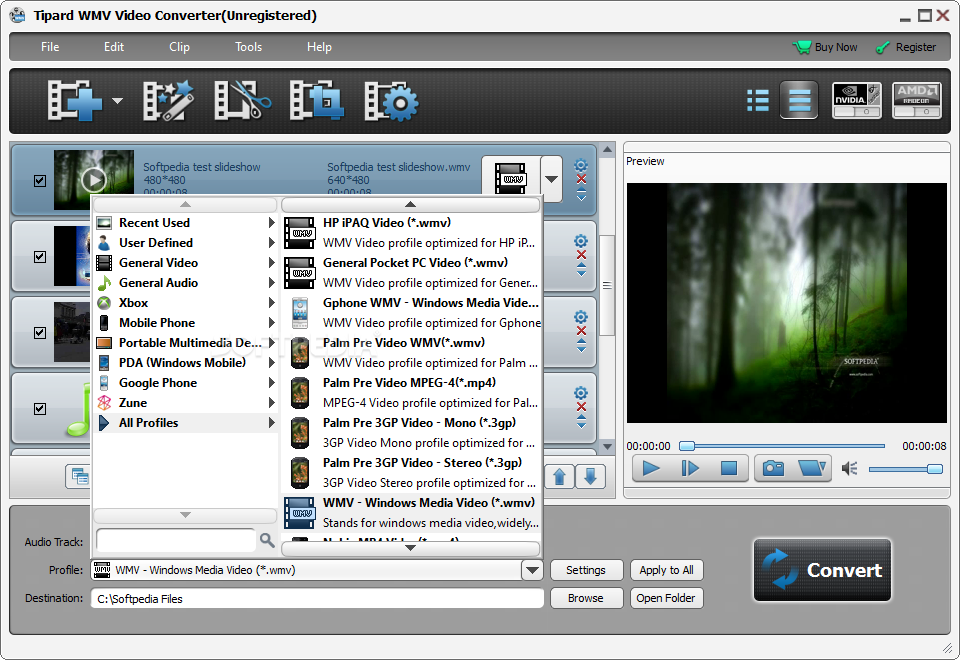Select All Profiles category
This screenshot has width=960, height=660.
pyautogui.click(x=186, y=423)
